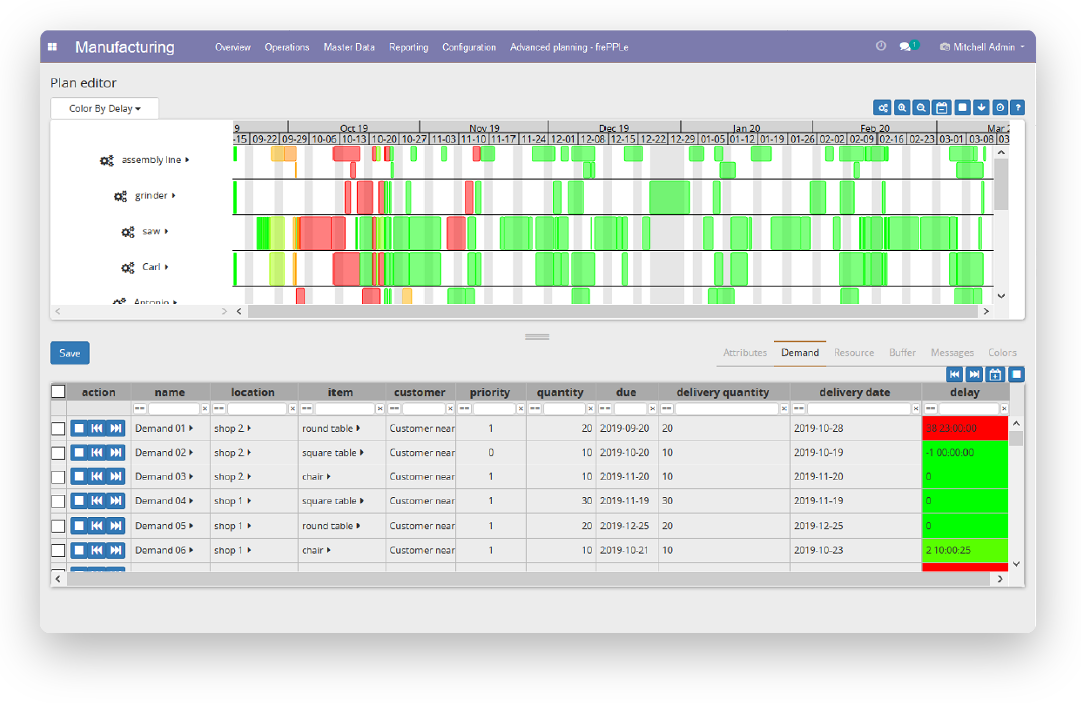1081x703 pixels.
Task: Switch to the Resource tab
Action: 854,352
